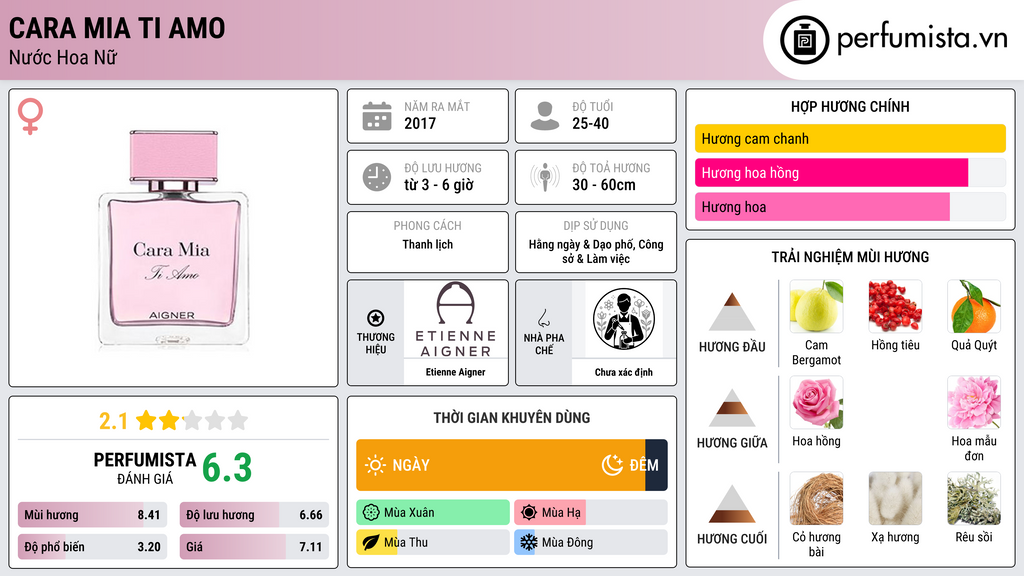Click the middle notes pyramid icon
This screenshot has width=1024, height=576.
732,408
